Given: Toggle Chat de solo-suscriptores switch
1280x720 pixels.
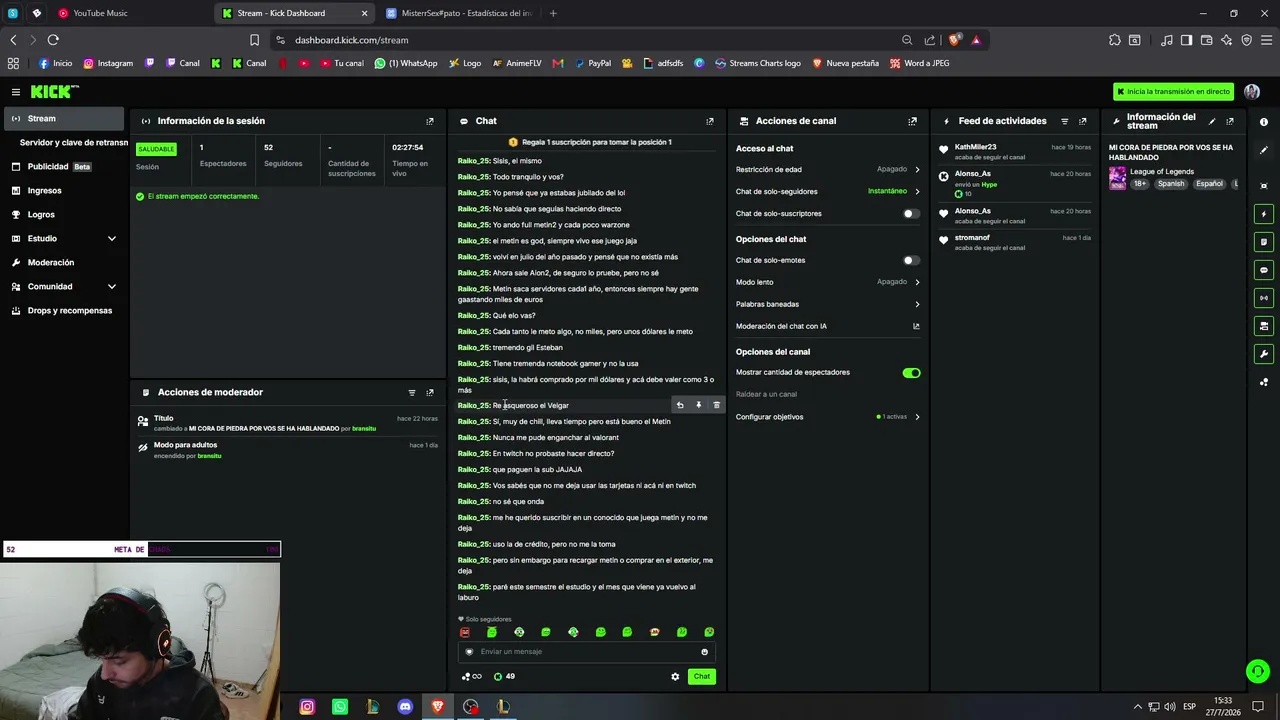Looking at the screenshot, I should click(x=911, y=214).
